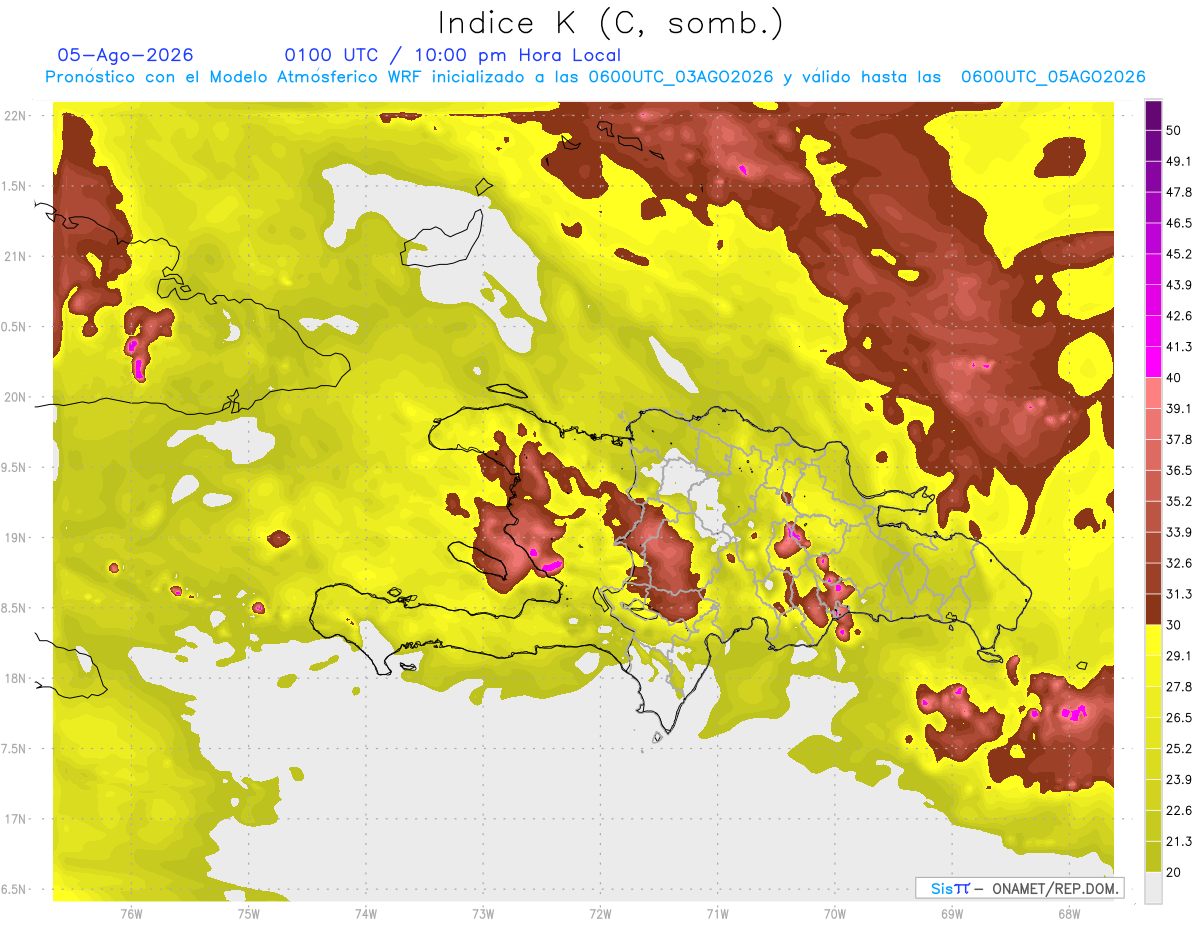
Task: Click the '76W' longitude label
Action: (x=131, y=913)
